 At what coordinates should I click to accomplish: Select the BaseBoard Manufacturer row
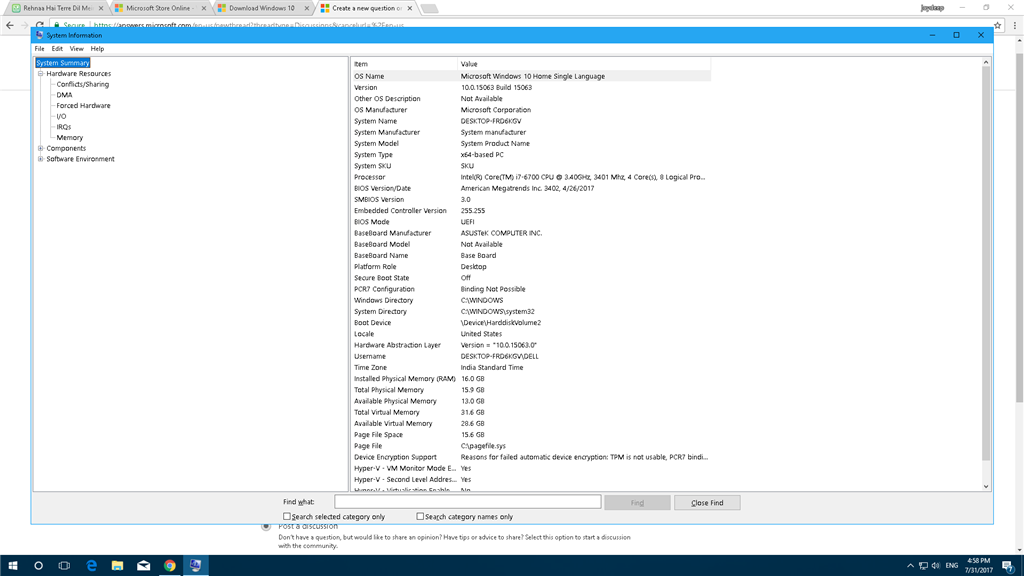pos(530,233)
